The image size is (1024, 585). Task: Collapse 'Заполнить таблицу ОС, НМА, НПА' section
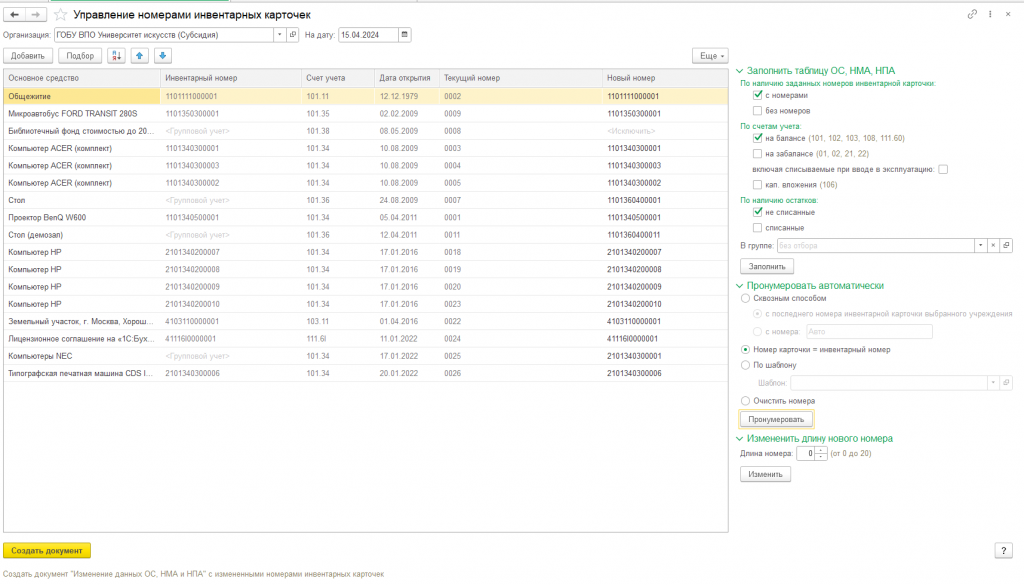739,71
